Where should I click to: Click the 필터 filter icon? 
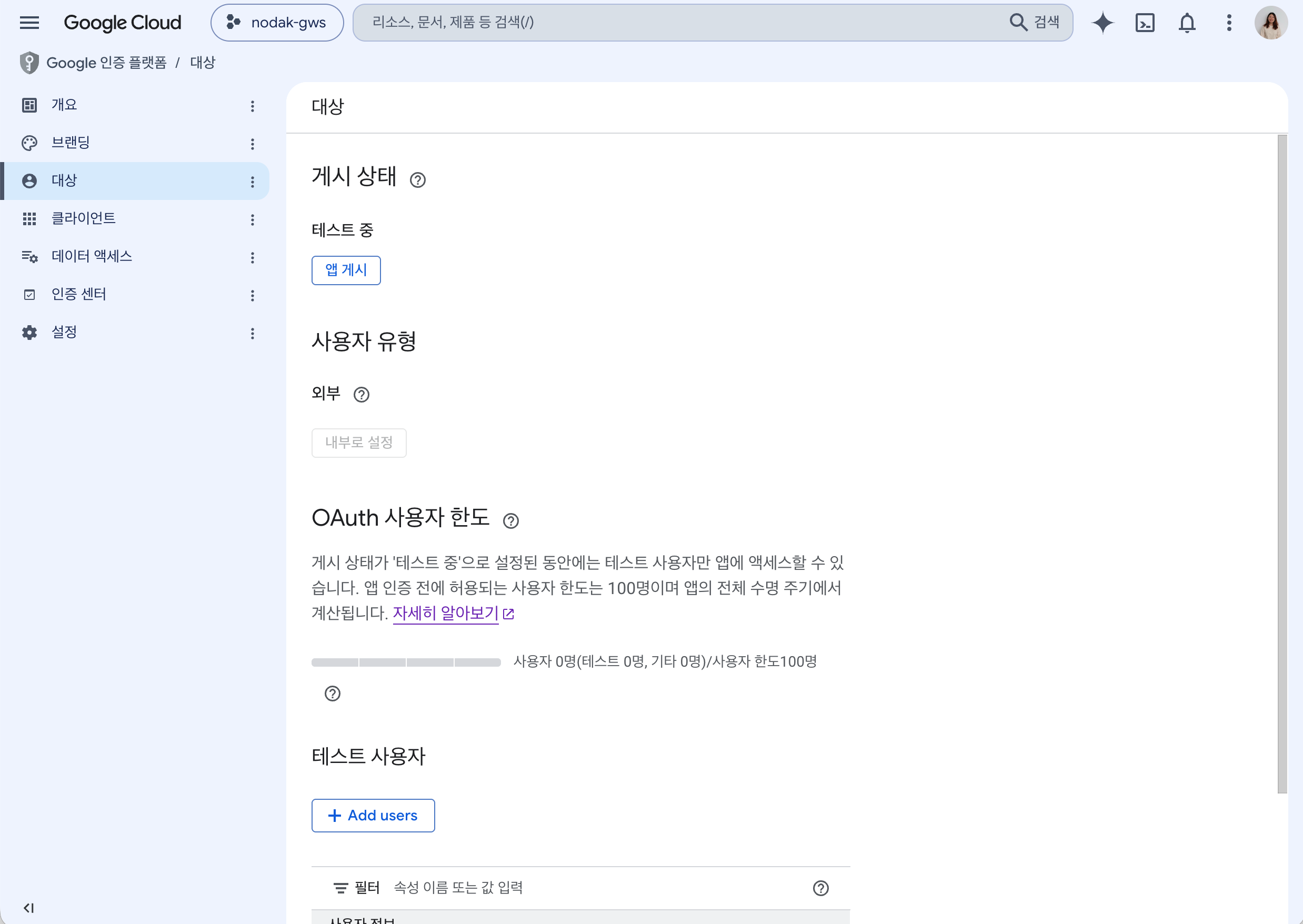(x=340, y=888)
